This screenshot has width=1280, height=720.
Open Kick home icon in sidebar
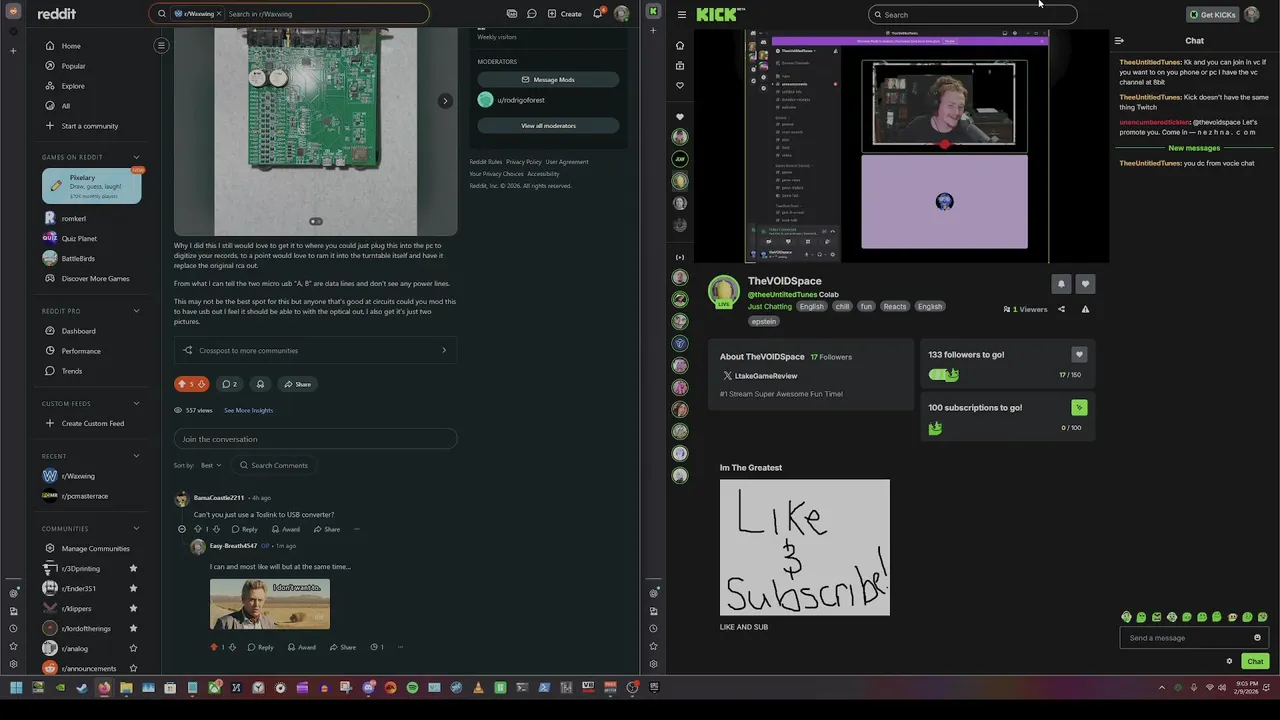680,45
